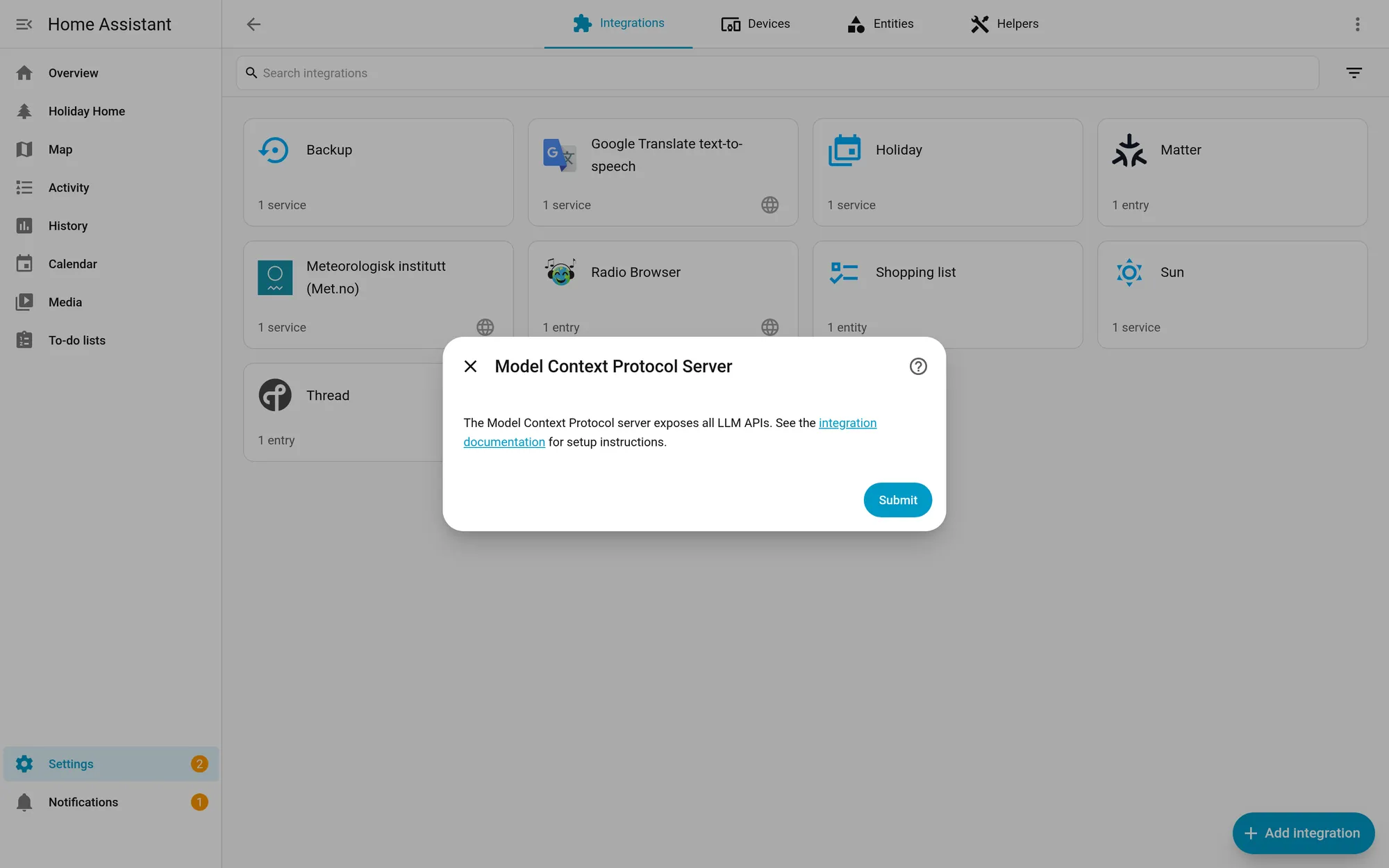The width and height of the screenshot is (1389, 868).
Task: Open Overview in the sidebar
Action: [111, 73]
